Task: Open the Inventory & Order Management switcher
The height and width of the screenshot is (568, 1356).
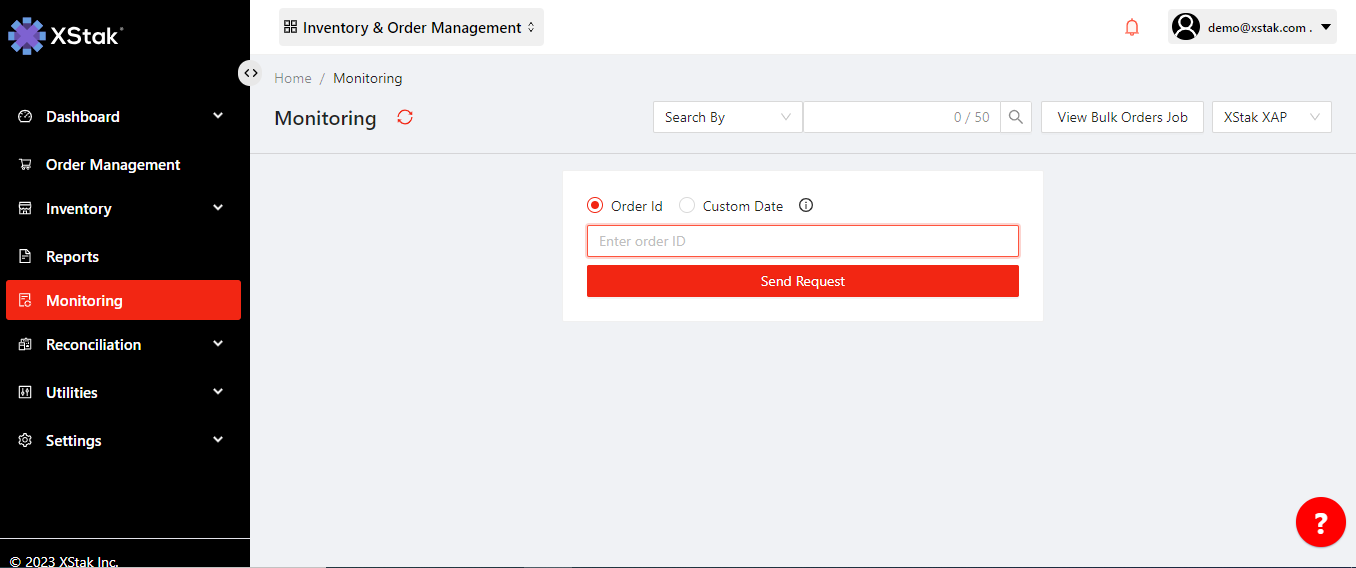Action: point(411,28)
